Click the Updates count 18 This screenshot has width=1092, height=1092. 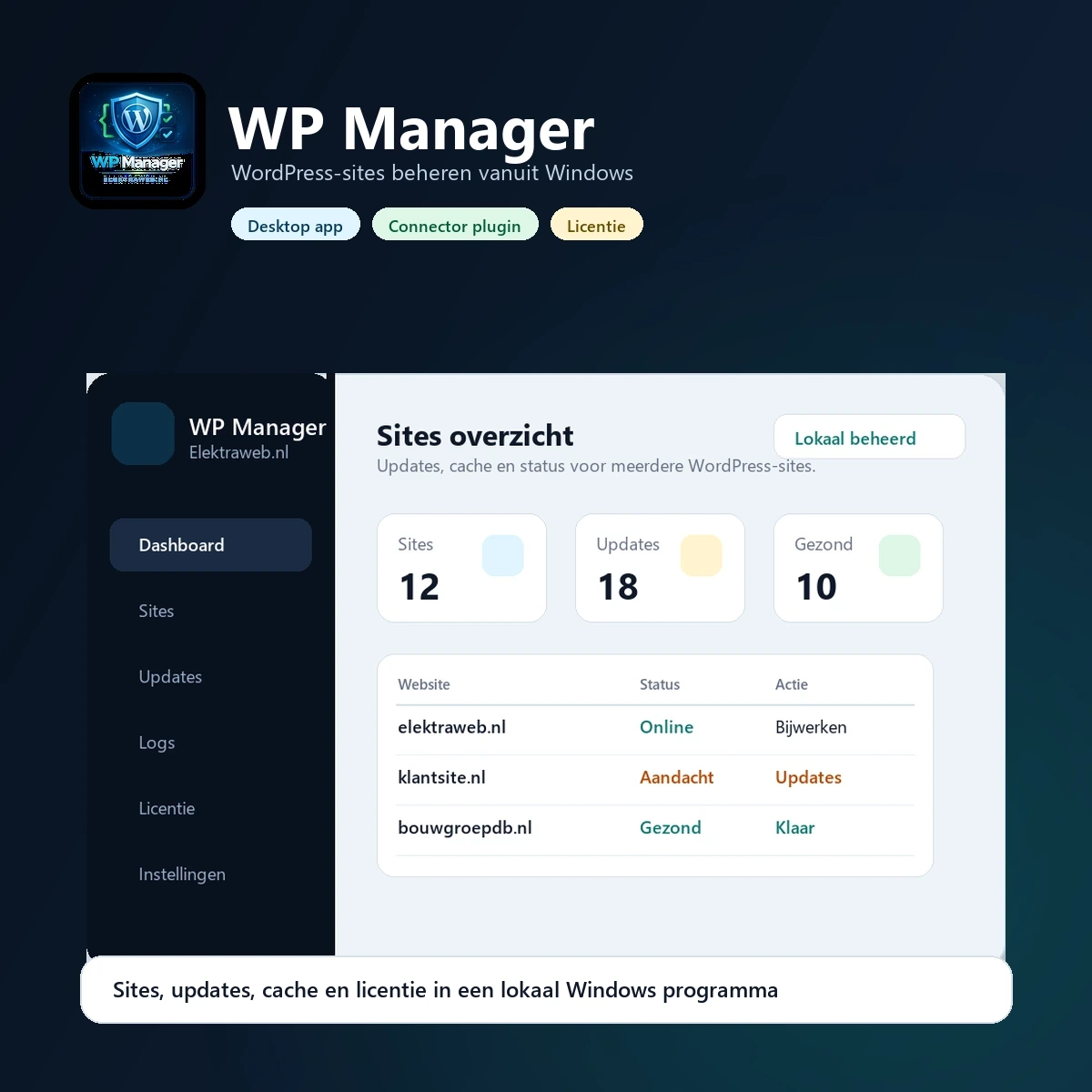(x=618, y=587)
